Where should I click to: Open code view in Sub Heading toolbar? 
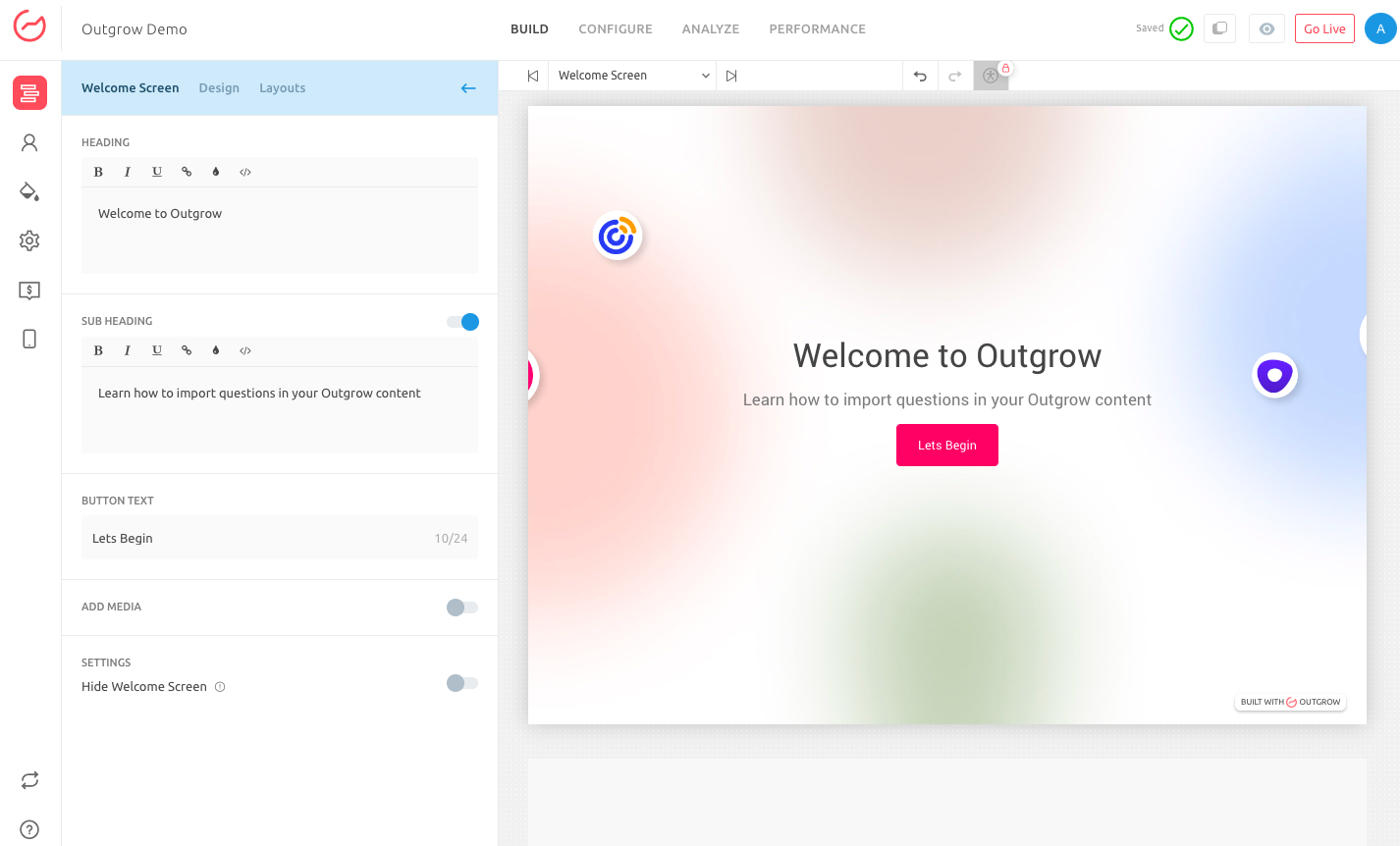point(245,350)
